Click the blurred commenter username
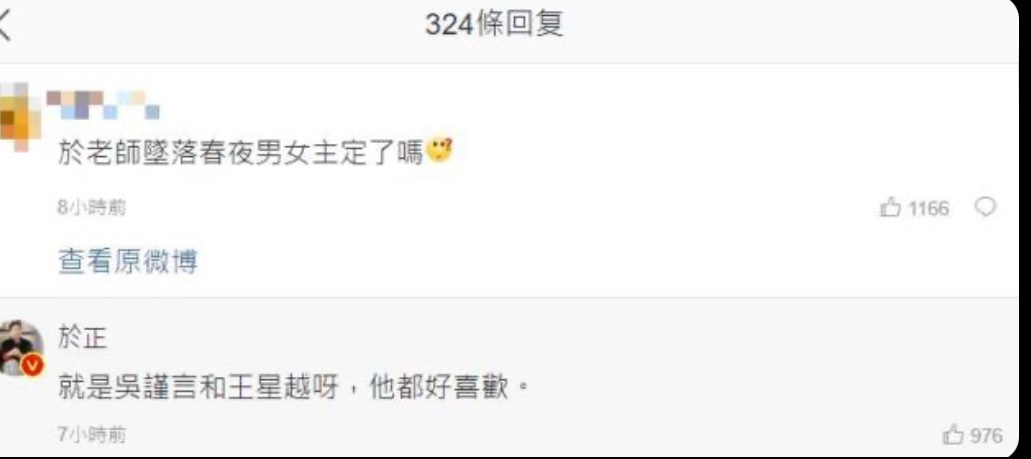Viewport: 1031px width, 459px height. [103, 105]
